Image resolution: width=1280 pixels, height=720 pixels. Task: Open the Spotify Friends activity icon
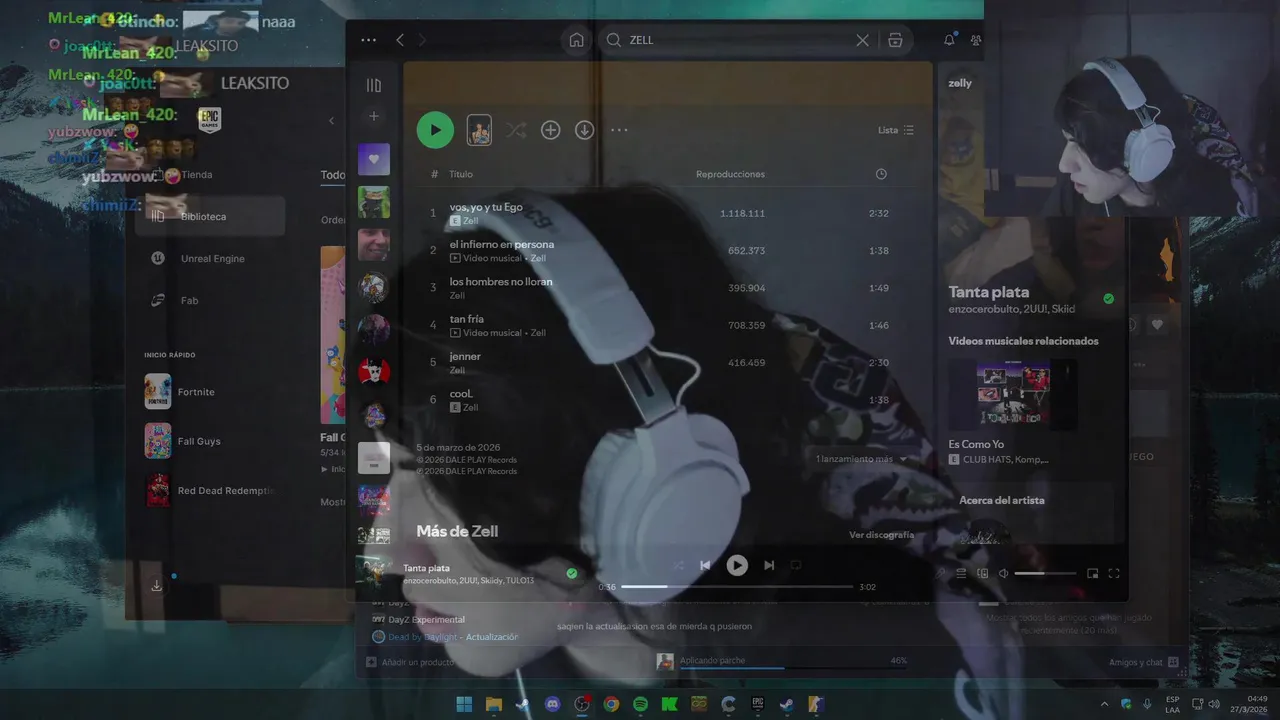(x=976, y=40)
